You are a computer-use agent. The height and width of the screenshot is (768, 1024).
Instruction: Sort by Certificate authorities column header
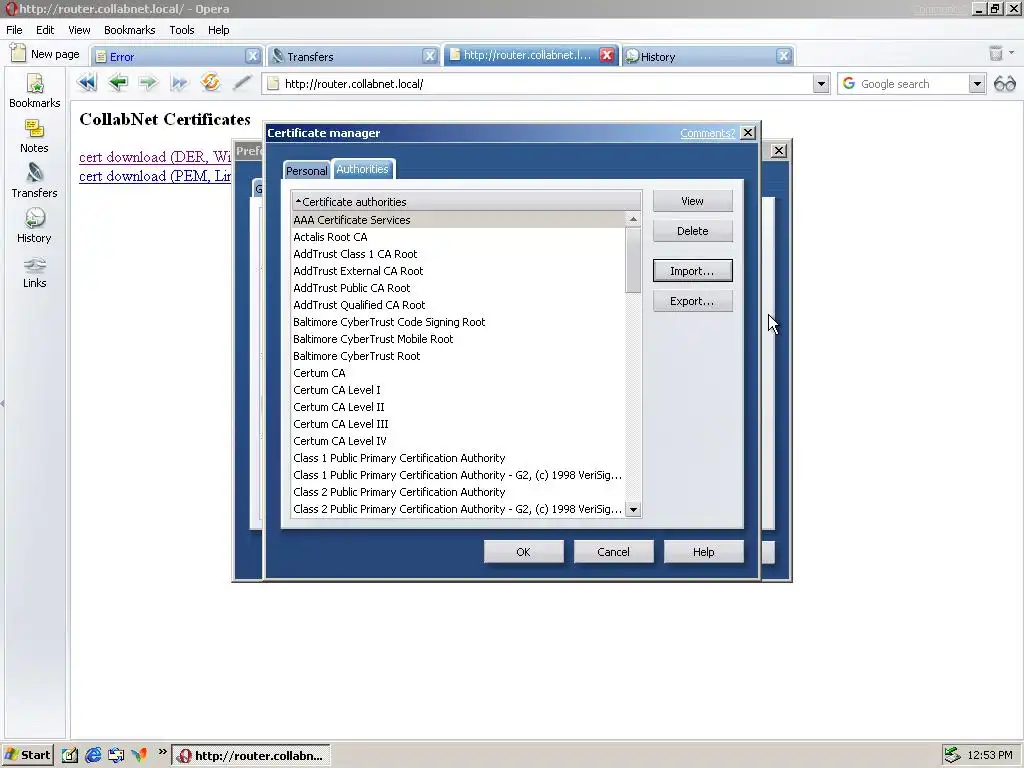[x=466, y=201]
